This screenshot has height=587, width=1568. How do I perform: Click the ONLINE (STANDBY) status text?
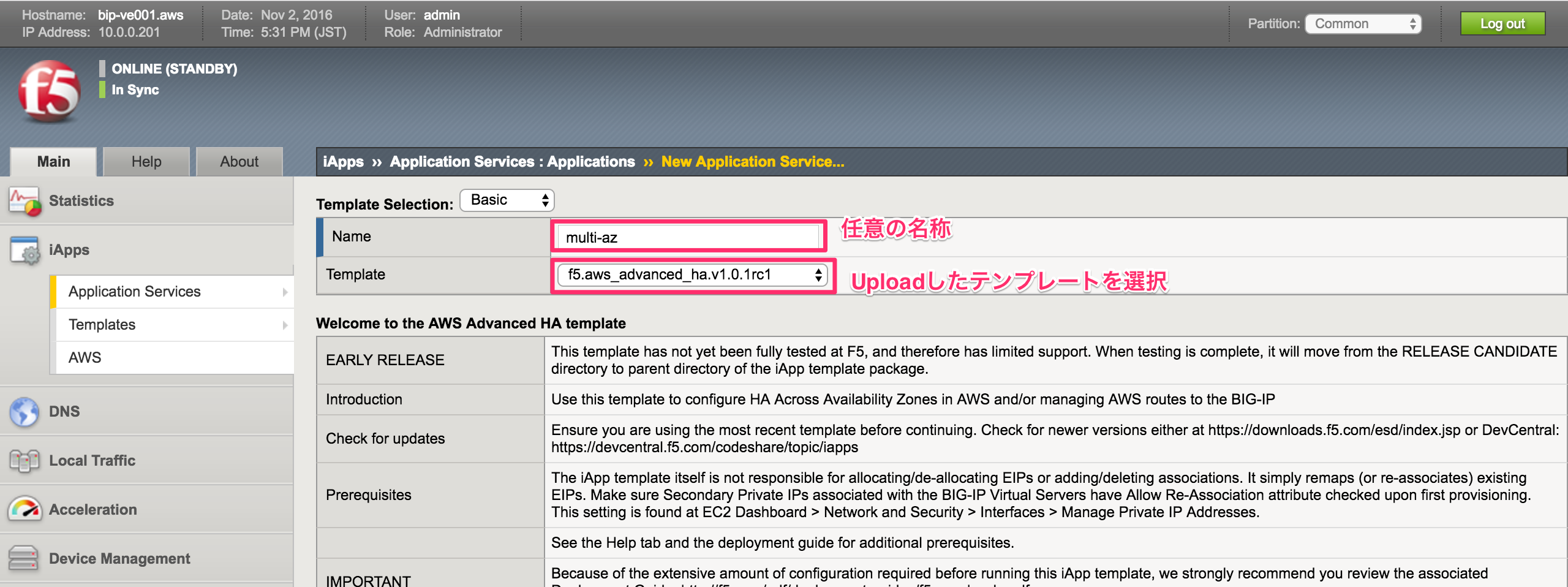coord(175,69)
